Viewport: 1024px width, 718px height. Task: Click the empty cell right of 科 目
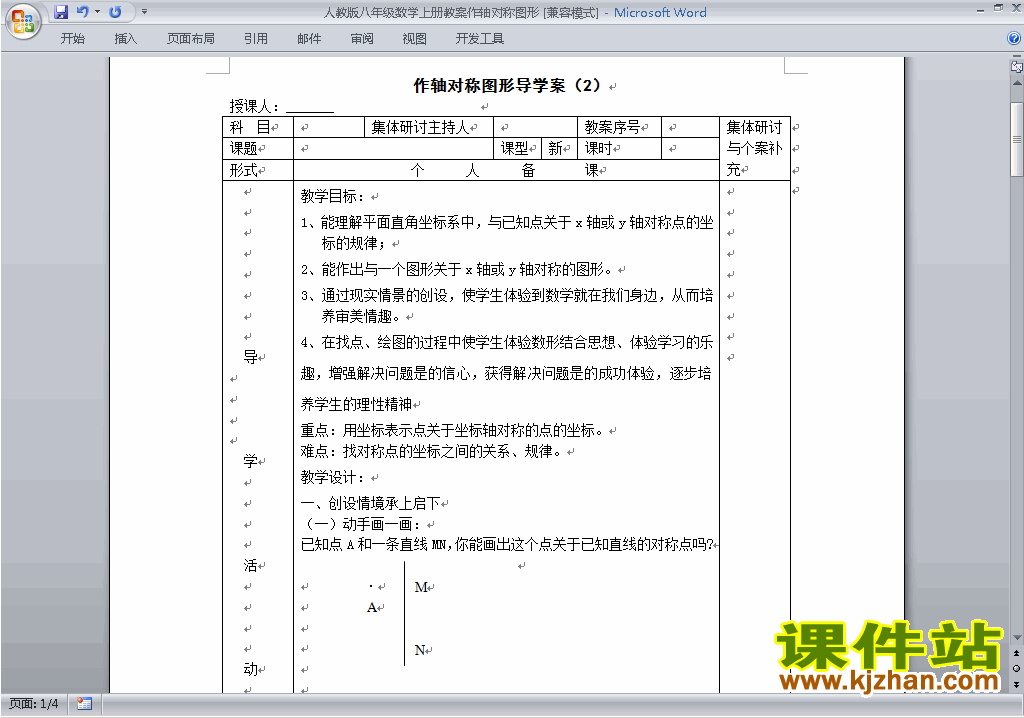328,127
